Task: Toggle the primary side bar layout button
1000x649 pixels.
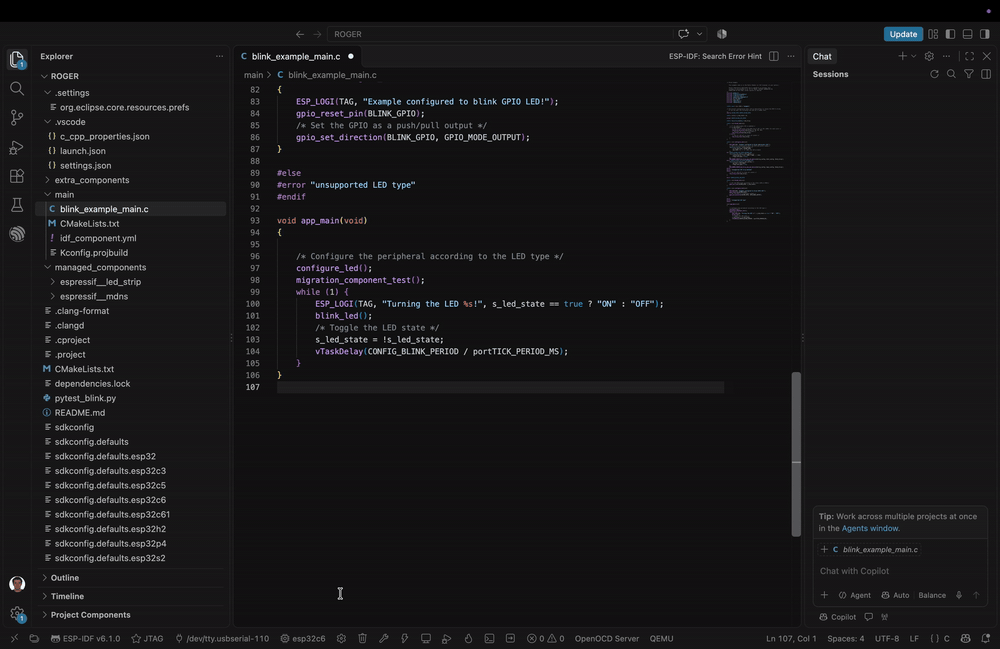Action: pos(950,34)
